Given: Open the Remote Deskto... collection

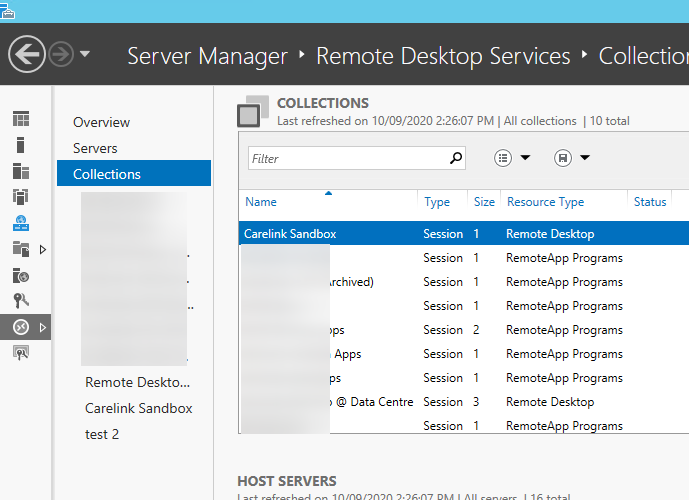Looking at the screenshot, I should (x=138, y=382).
